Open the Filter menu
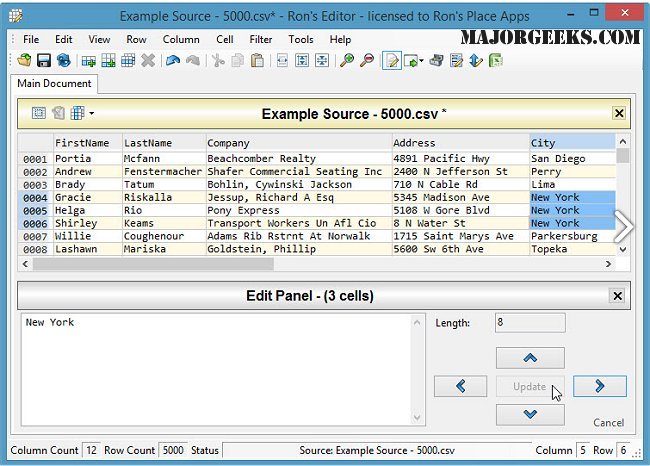The width and height of the screenshot is (650, 466). 260,39
